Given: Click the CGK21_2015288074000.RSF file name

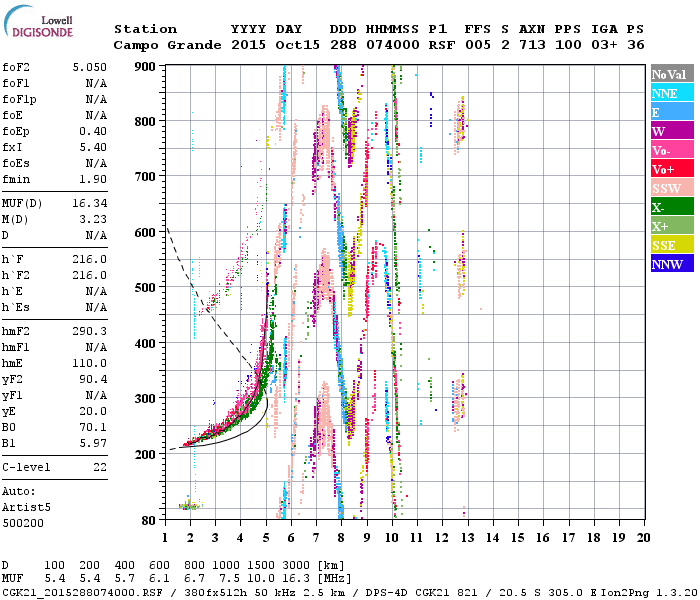Looking at the screenshot, I should (x=82, y=593).
